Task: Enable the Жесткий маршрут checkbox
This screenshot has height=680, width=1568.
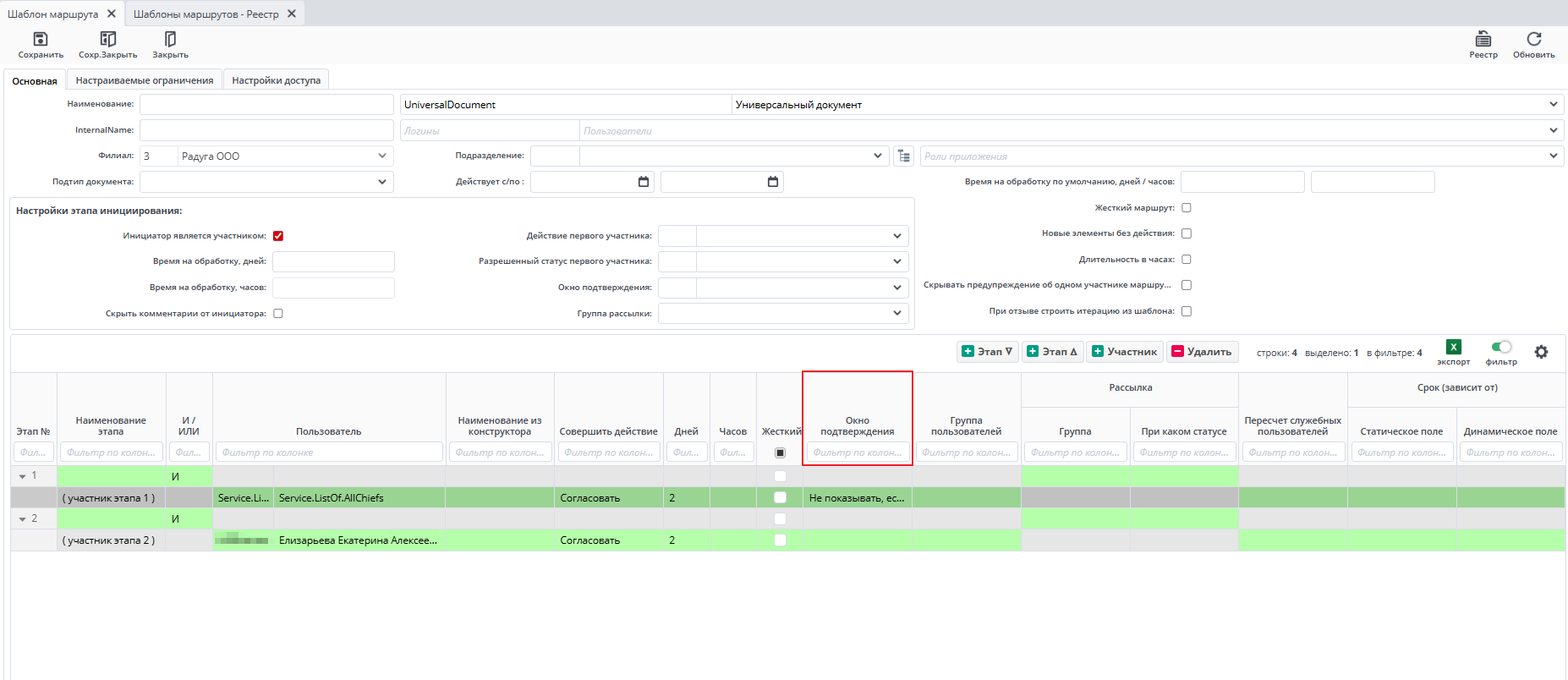Action: click(1187, 208)
